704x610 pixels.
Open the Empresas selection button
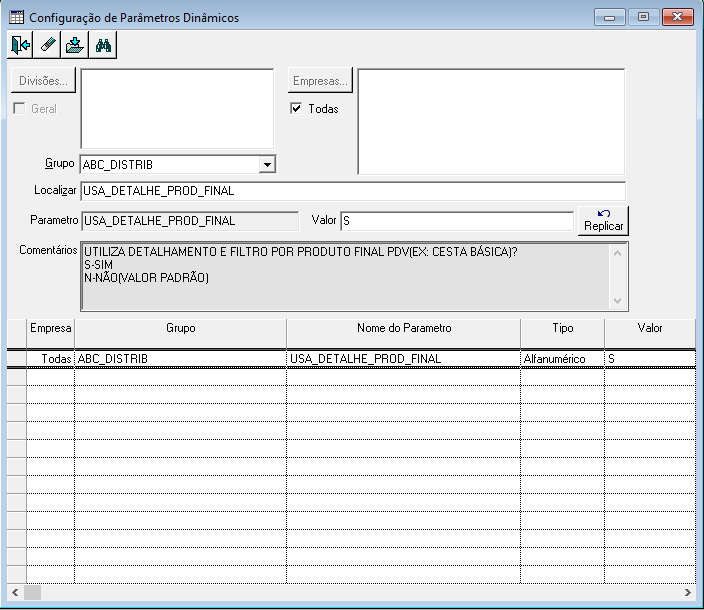tap(320, 81)
